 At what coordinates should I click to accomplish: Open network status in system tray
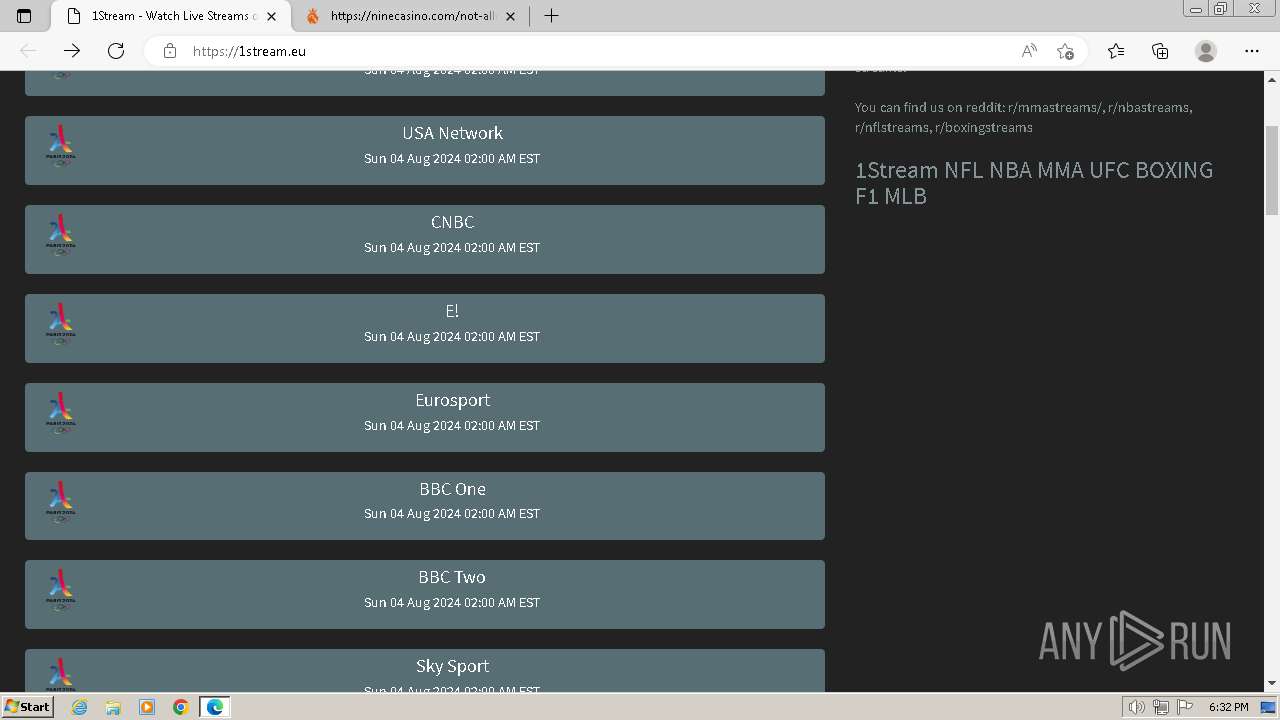pos(1161,707)
